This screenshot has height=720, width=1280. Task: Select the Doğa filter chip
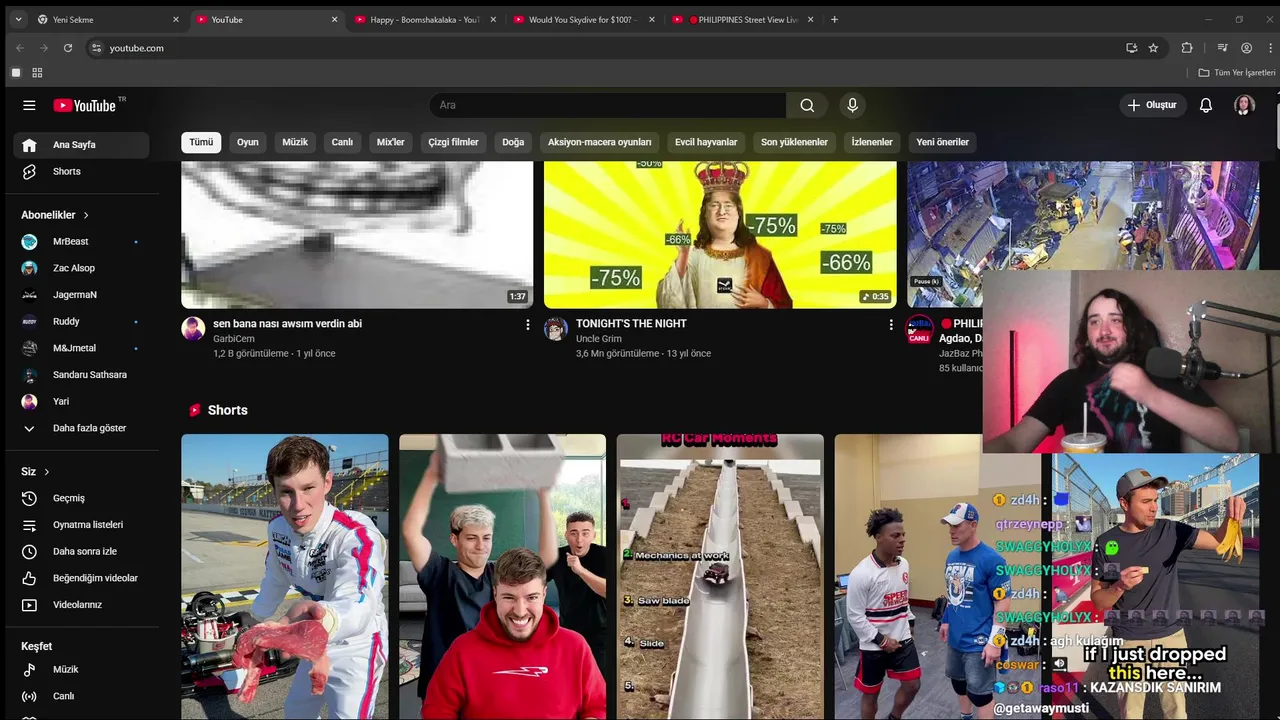click(x=513, y=142)
